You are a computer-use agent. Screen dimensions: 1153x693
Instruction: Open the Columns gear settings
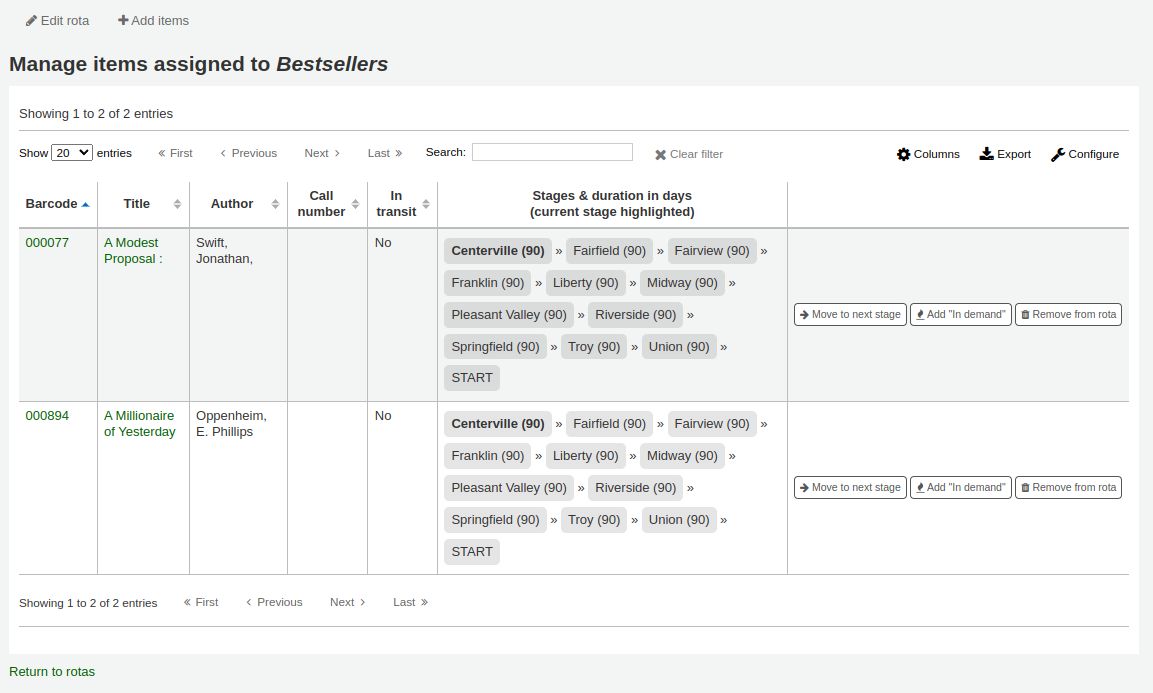click(904, 154)
